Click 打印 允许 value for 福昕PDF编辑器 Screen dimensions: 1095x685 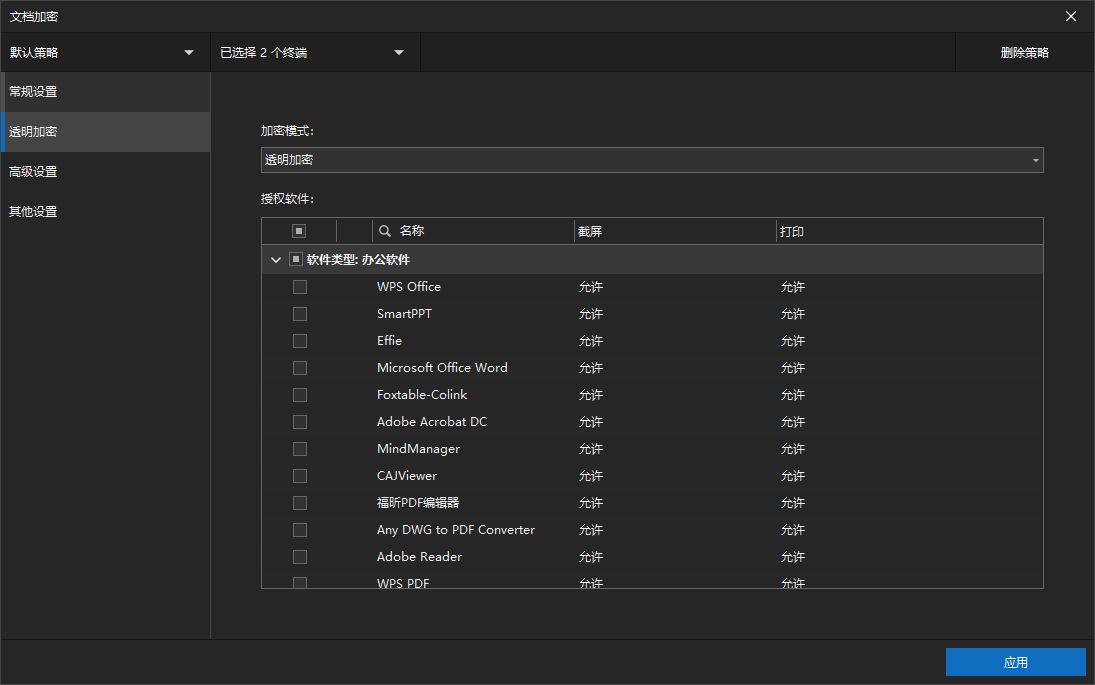(x=793, y=503)
